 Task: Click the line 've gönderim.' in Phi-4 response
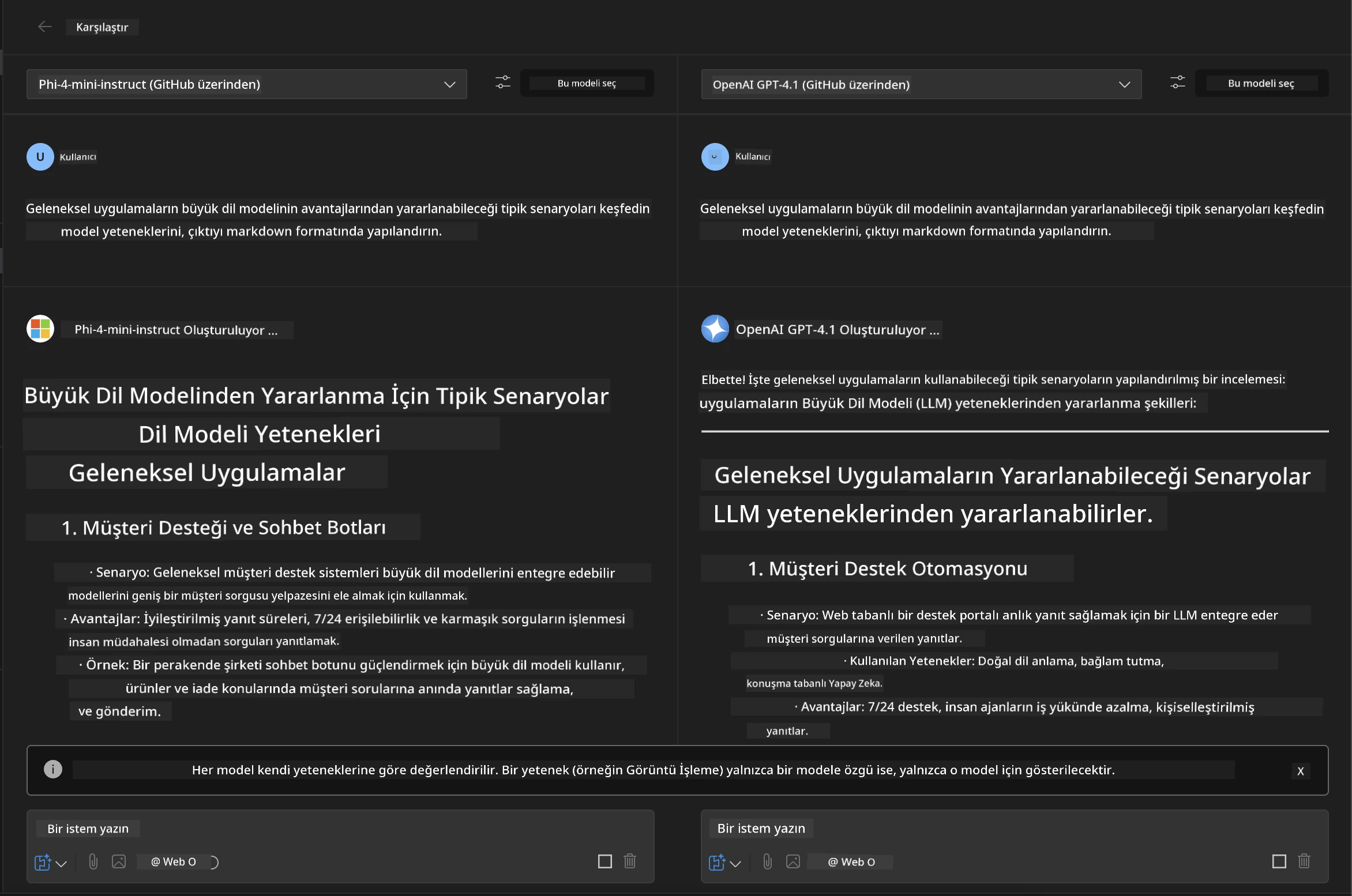pos(119,711)
